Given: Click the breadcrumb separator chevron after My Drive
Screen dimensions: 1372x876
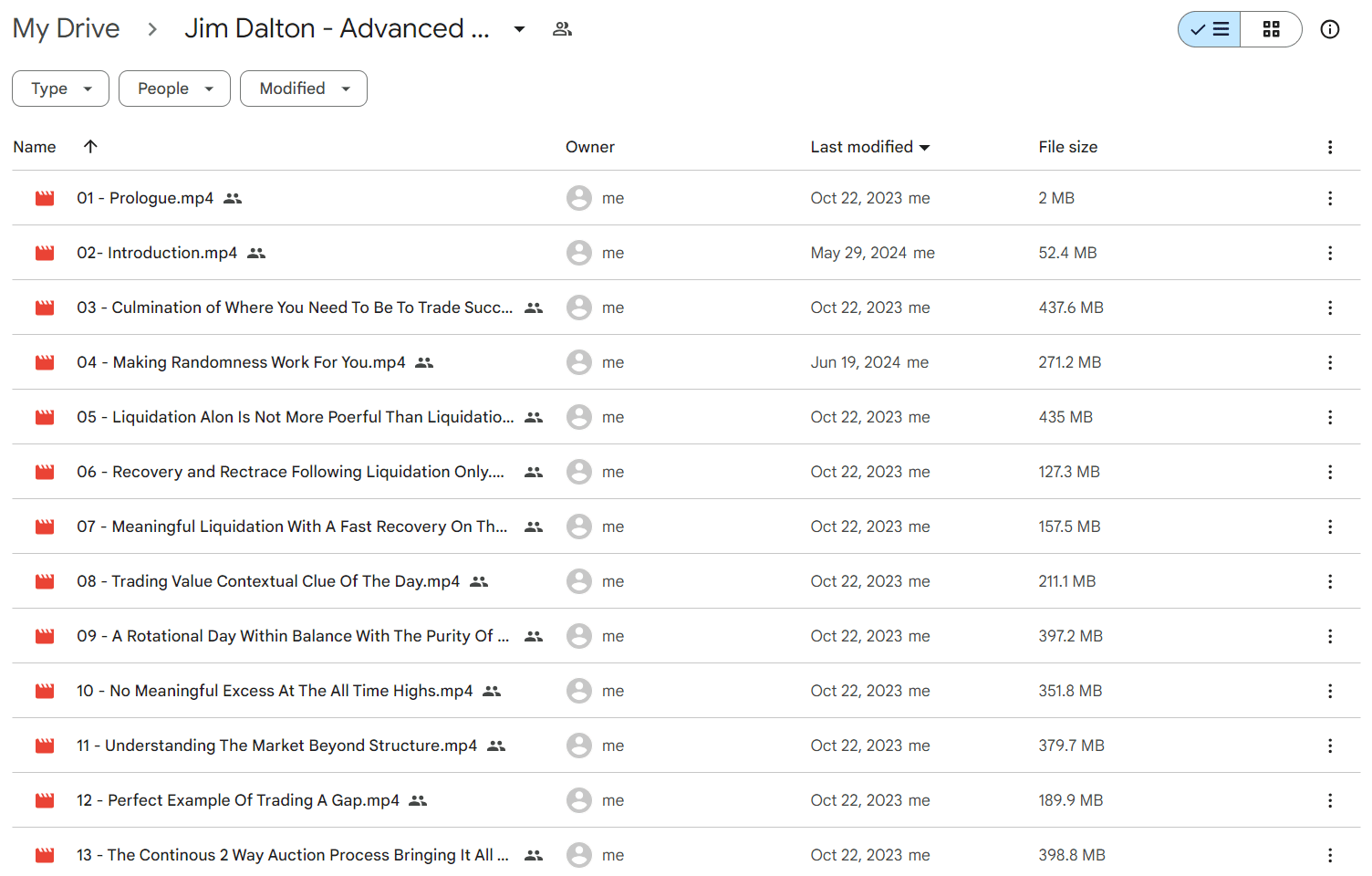Looking at the screenshot, I should click(152, 29).
